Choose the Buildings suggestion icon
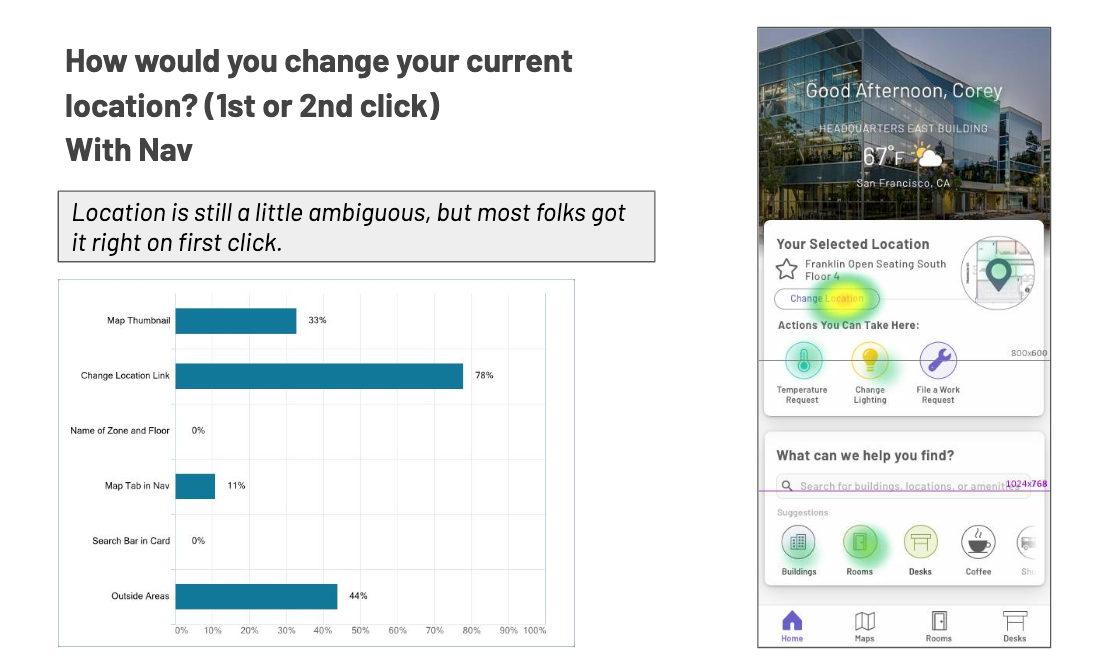Screen dimensions: 1101x665 click(798, 543)
